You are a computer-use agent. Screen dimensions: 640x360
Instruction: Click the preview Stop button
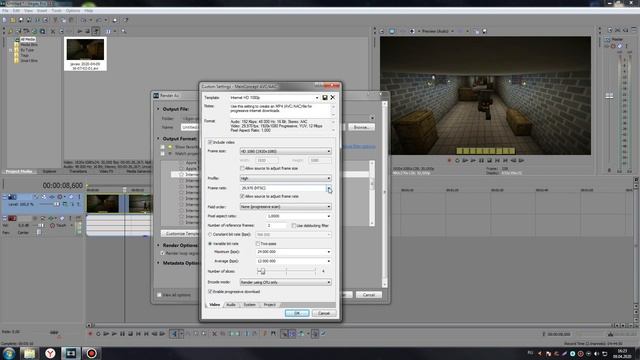pyautogui.click(x=489, y=161)
